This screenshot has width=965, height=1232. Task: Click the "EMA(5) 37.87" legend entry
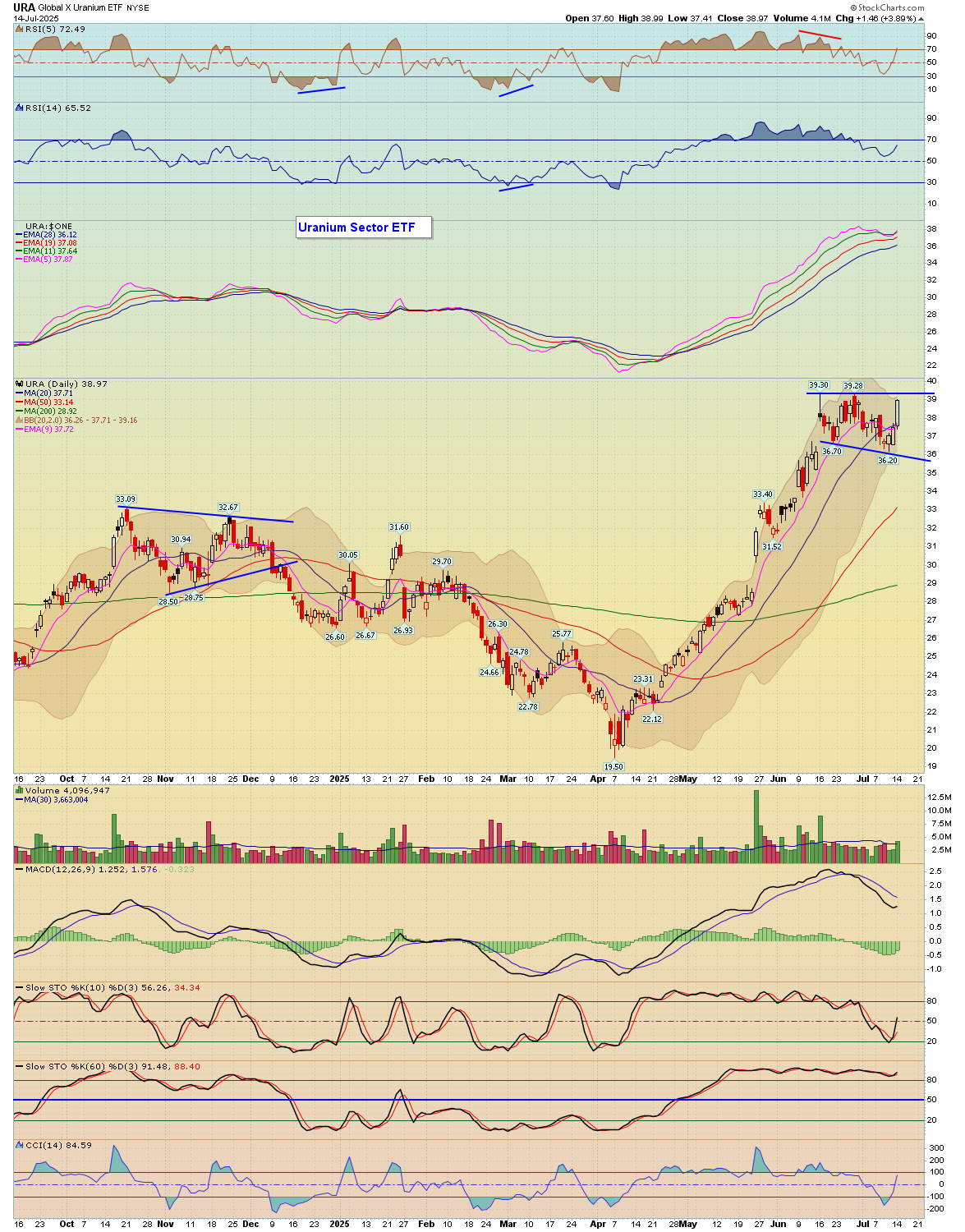pos(48,260)
